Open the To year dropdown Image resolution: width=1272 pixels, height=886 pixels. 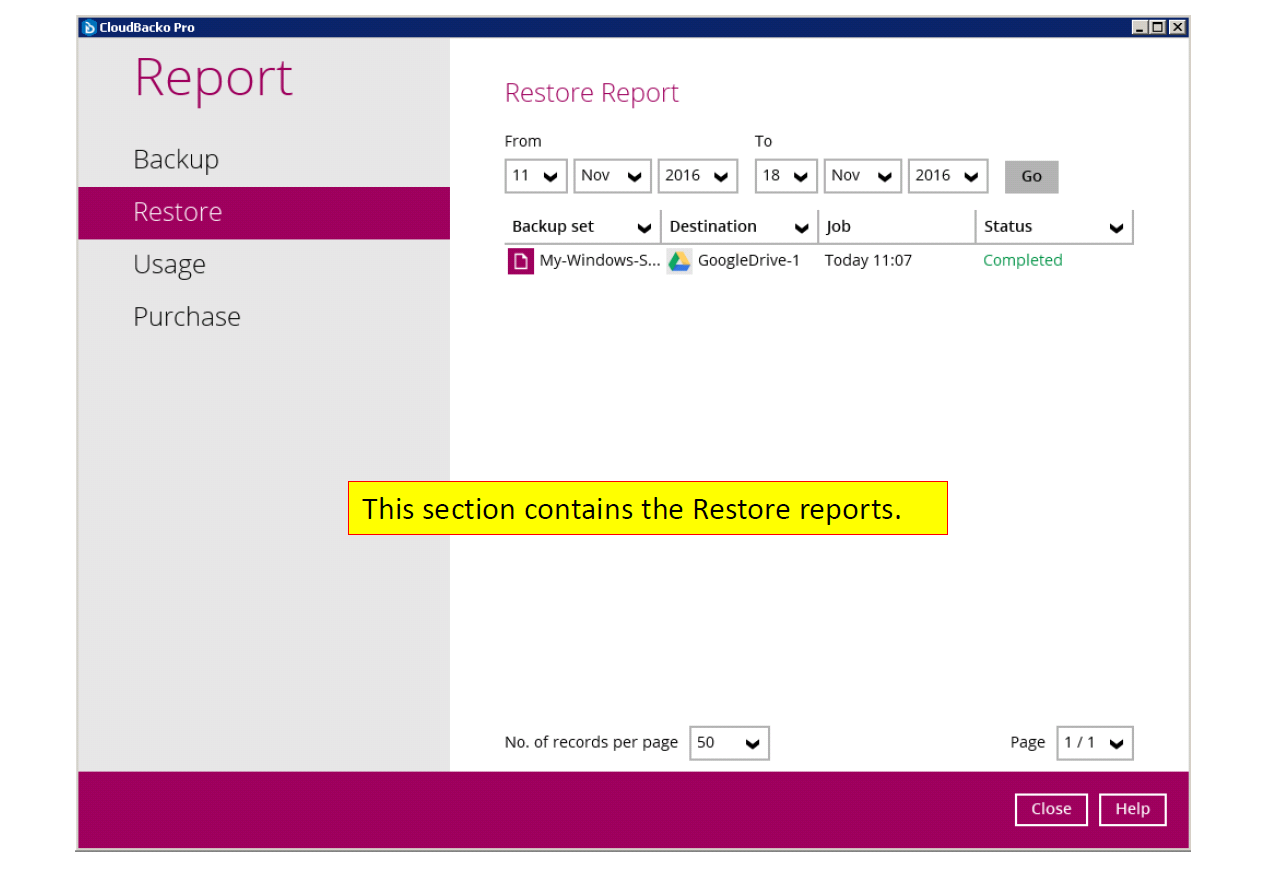pyautogui.click(x=947, y=176)
